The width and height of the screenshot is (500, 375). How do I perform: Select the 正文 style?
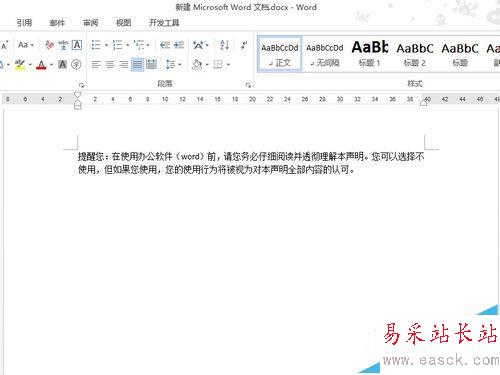pyautogui.click(x=280, y=54)
